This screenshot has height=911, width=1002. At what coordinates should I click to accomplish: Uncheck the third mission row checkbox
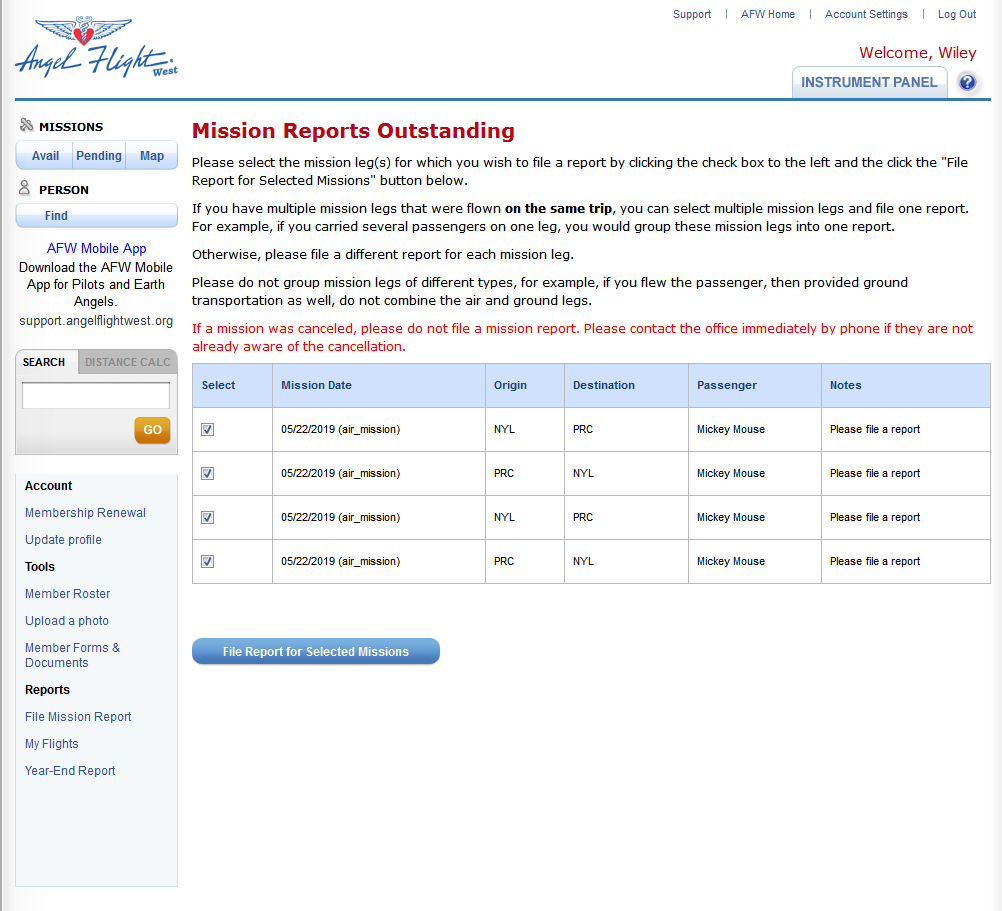click(208, 517)
